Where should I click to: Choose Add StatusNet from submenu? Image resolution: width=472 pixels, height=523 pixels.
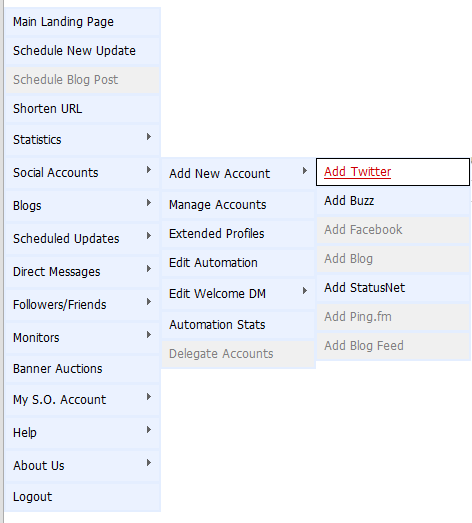click(x=393, y=288)
